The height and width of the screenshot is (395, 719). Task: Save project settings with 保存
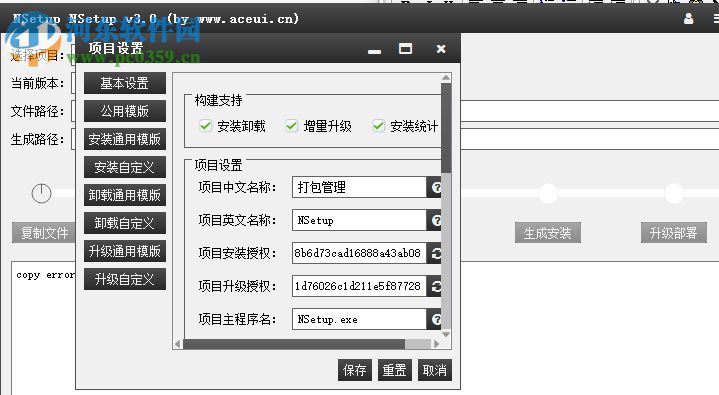pos(354,370)
